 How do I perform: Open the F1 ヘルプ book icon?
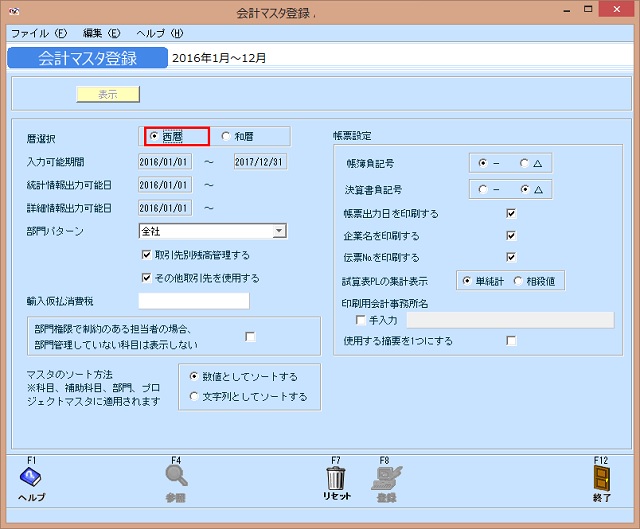(x=31, y=477)
